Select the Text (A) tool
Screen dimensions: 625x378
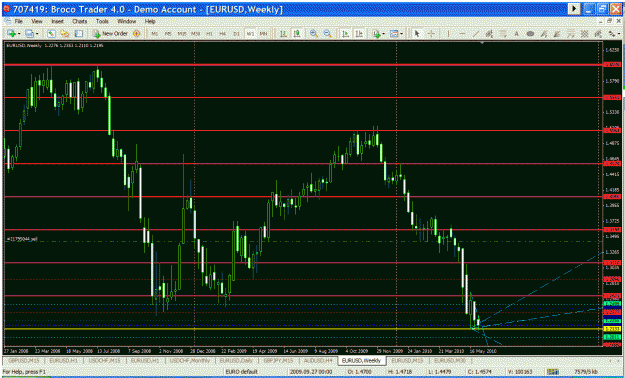click(517, 34)
